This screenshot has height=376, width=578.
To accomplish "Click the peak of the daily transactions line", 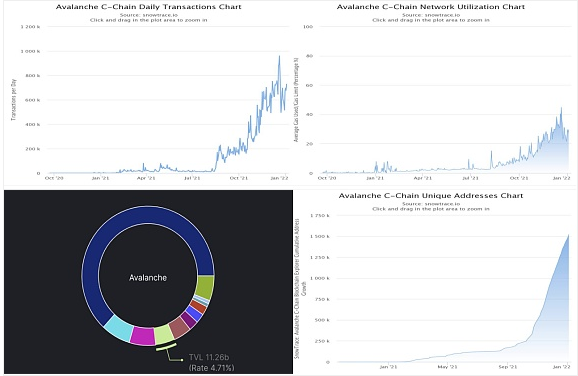I will [x=279, y=56].
